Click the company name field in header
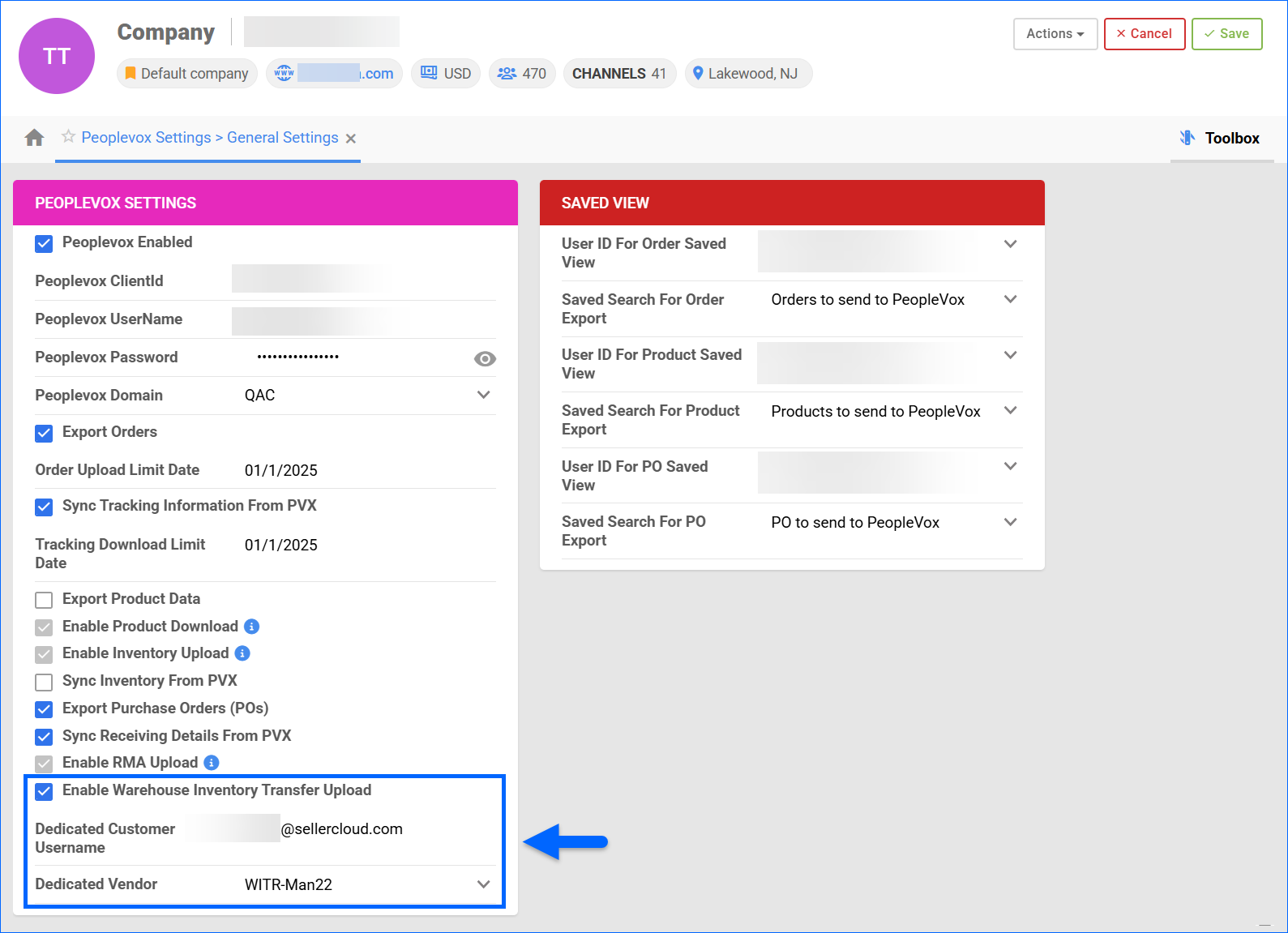The height and width of the screenshot is (933, 1288). pos(322,32)
